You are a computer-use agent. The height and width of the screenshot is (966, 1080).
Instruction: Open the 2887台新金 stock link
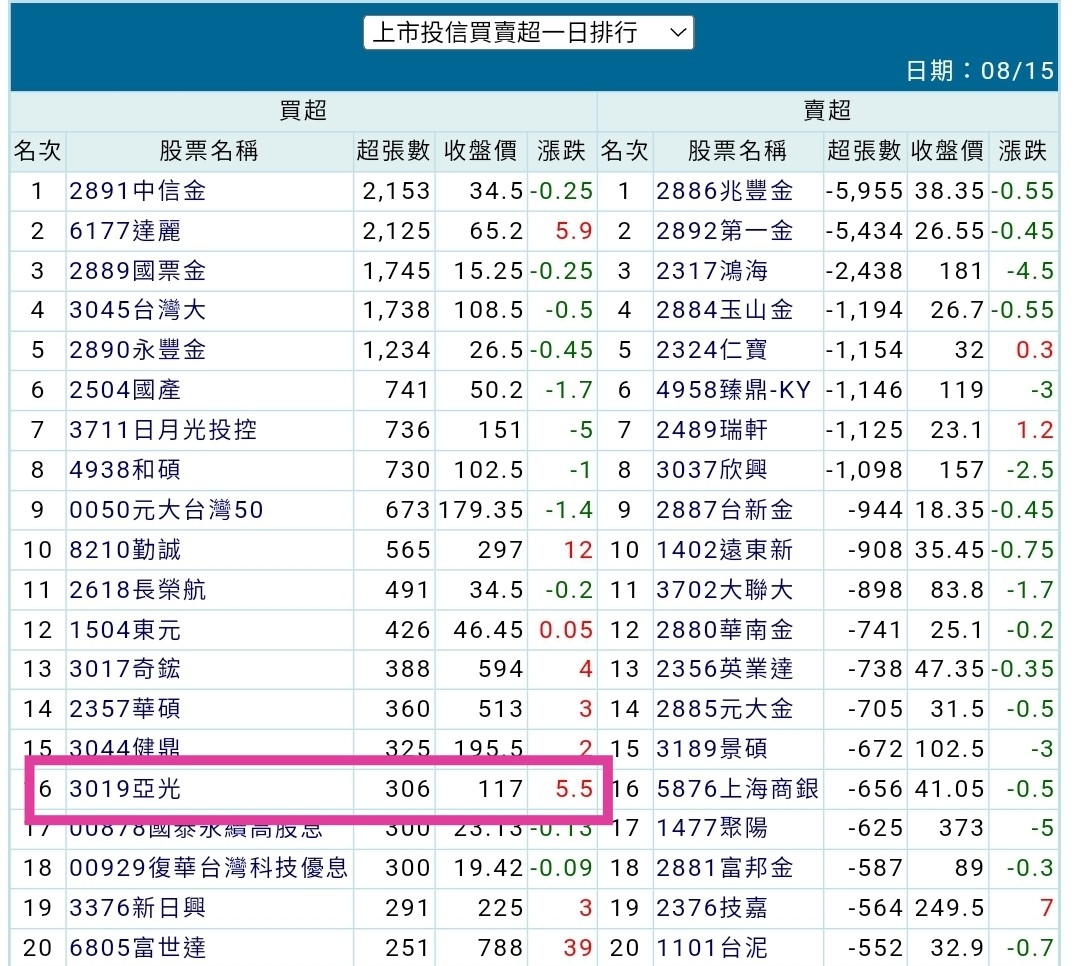click(x=725, y=510)
